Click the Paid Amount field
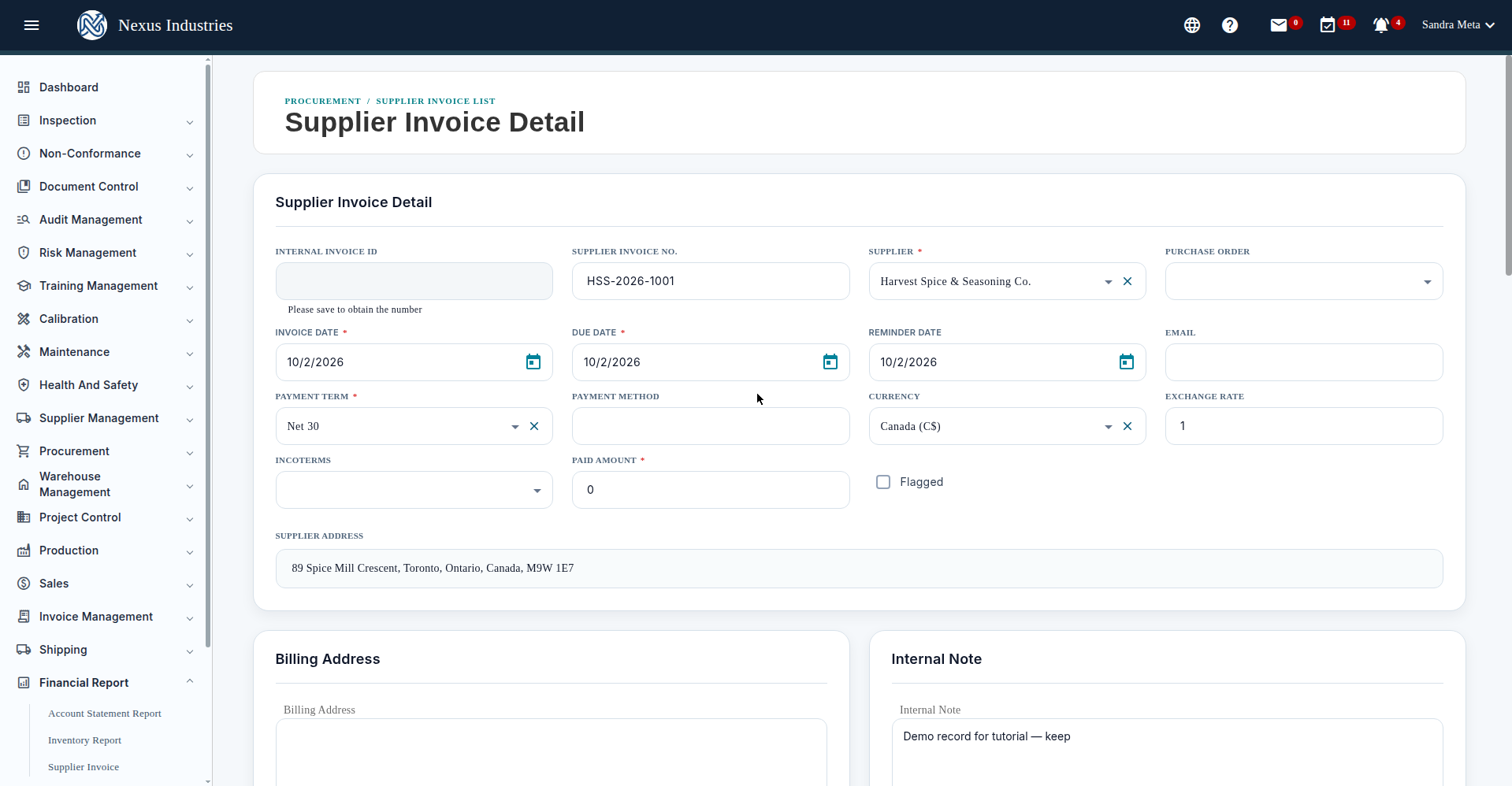The height and width of the screenshot is (786, 1512). point(711,490)
